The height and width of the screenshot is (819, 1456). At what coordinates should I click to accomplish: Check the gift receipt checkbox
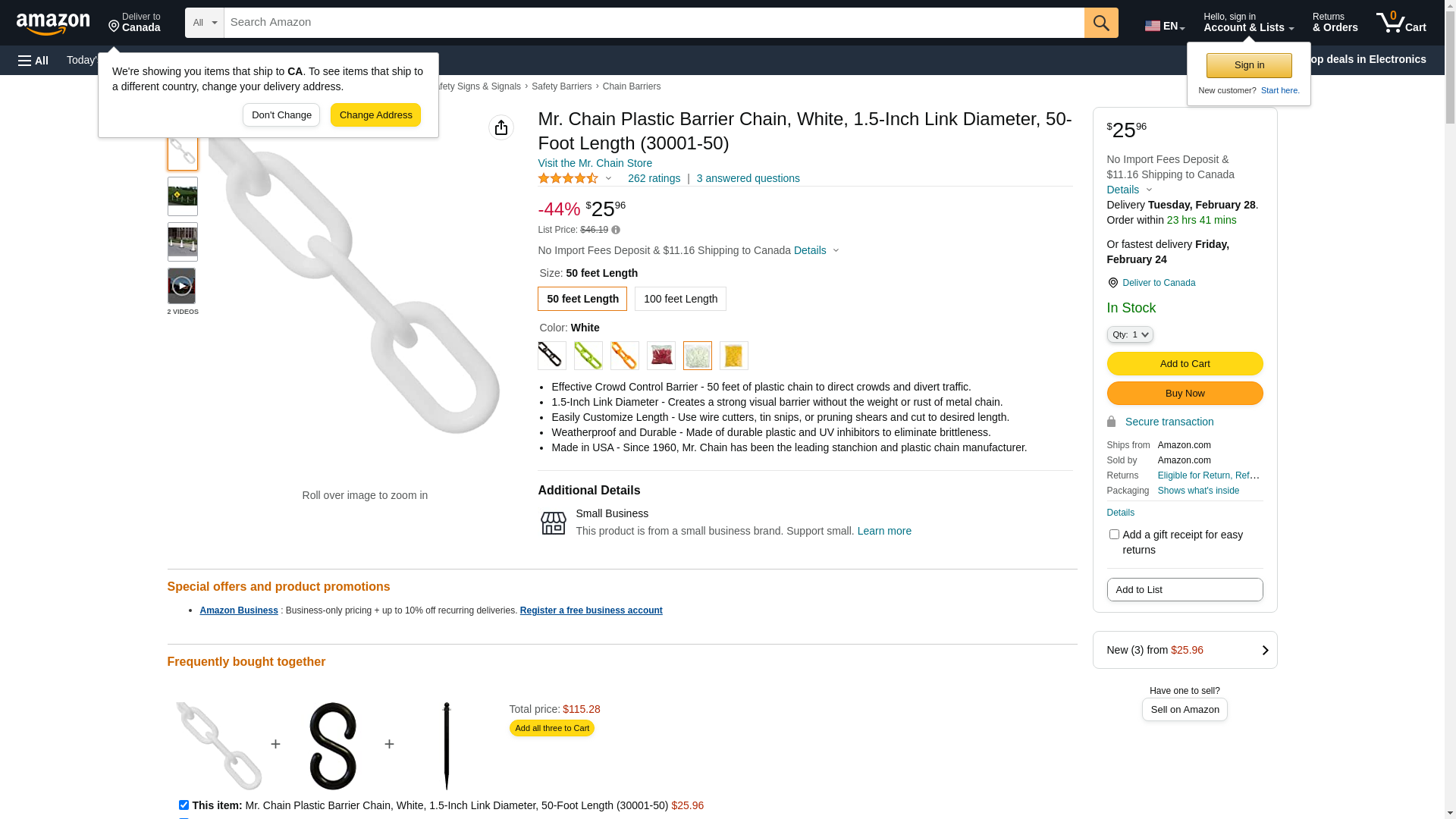tap(1114, 535)
